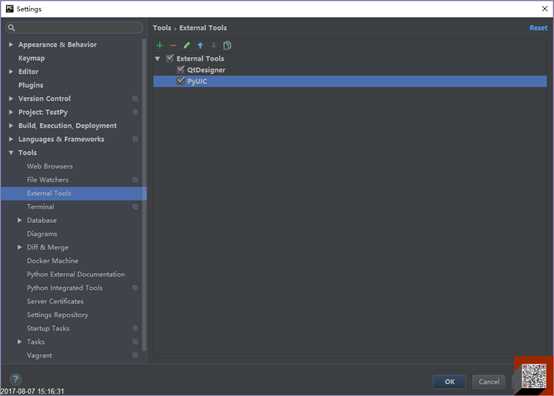Uncheck the QtDesigner checkbox
The height and width of the screenshot is (396, 554).
[x=181, y=70]
